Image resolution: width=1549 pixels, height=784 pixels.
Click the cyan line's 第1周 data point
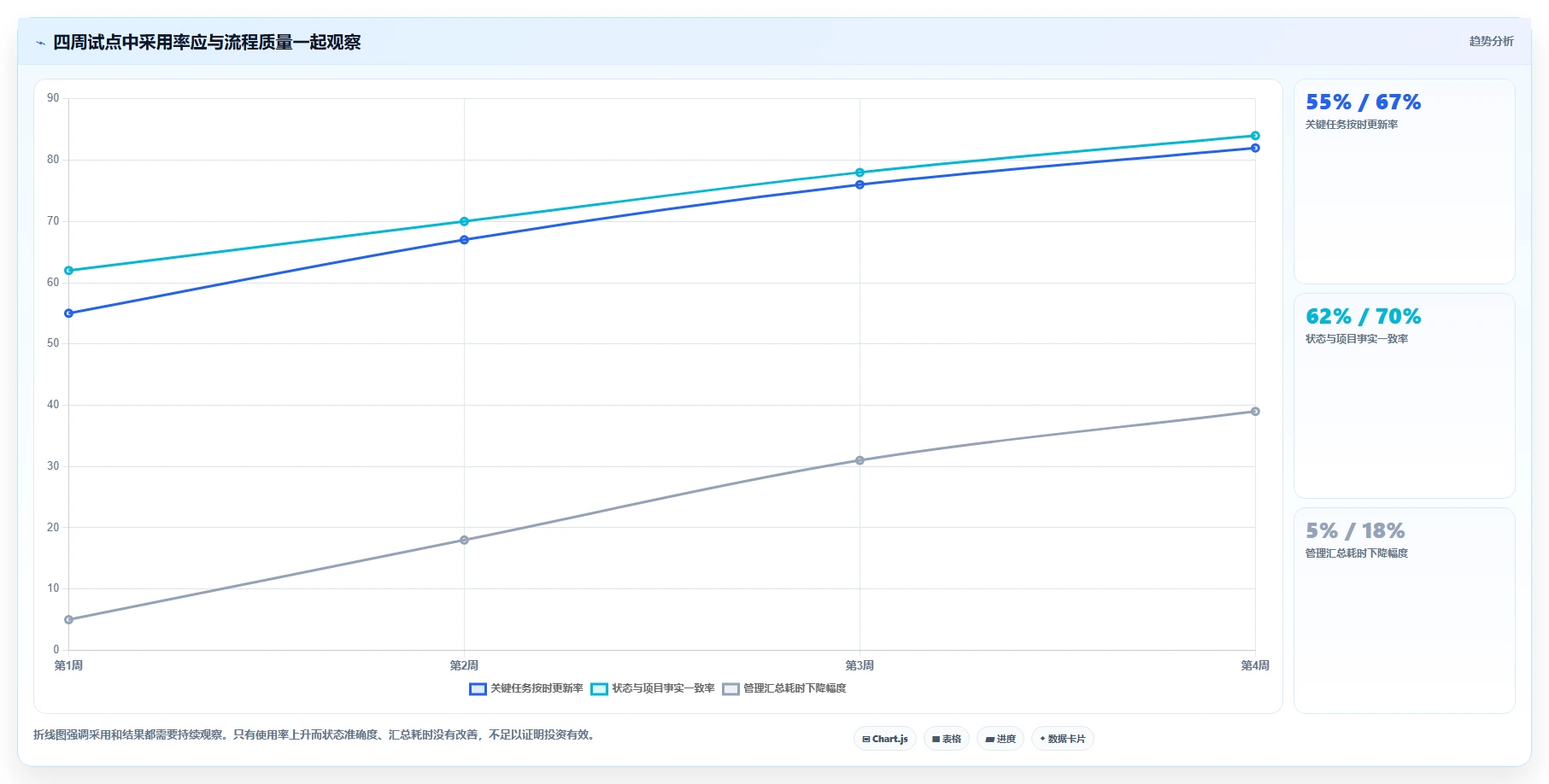pyautogui.click(x=69, y=271)
